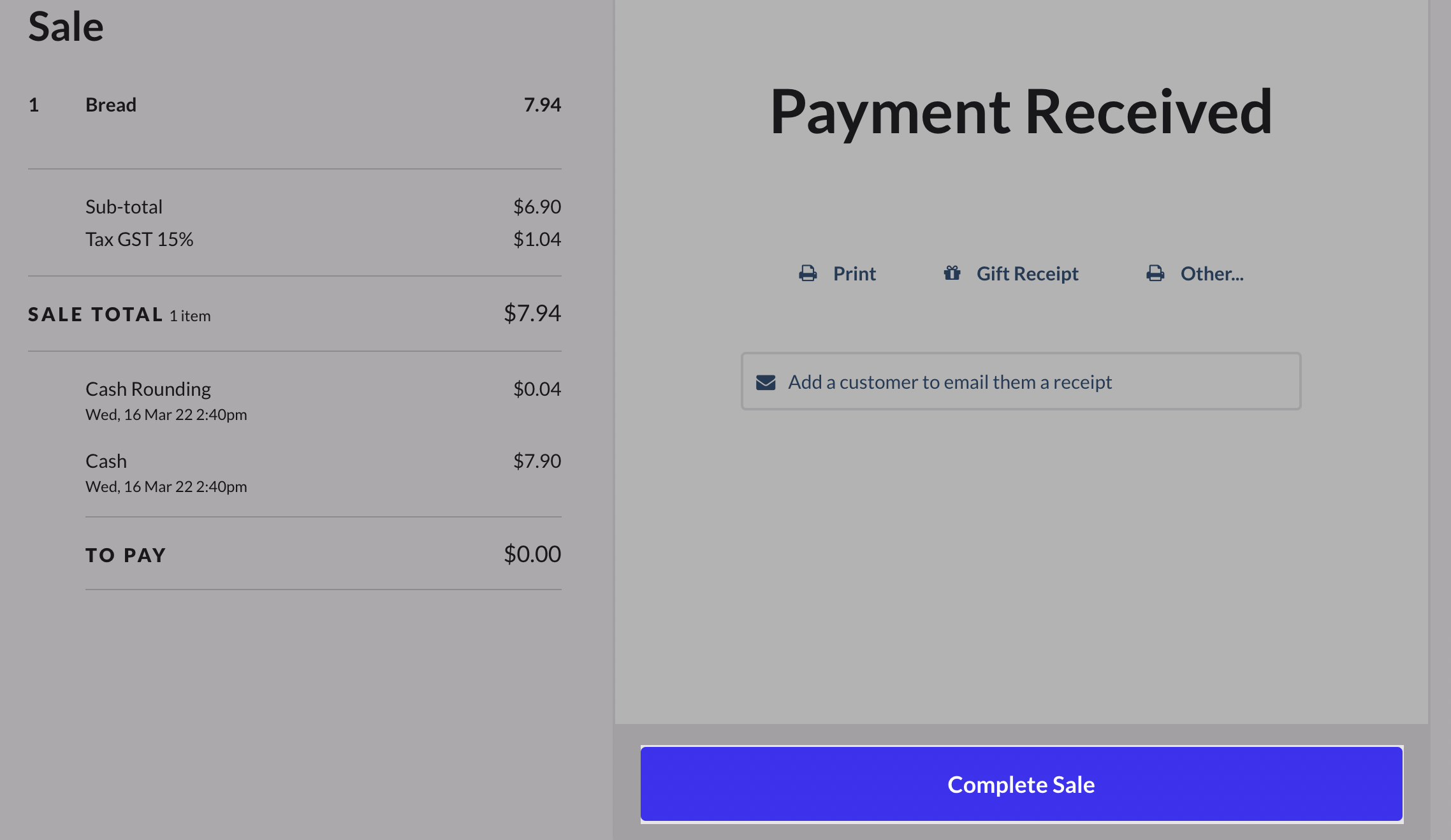1451x840 pixels.
Task: Click Cash amount $7.90
Action: 537,461
